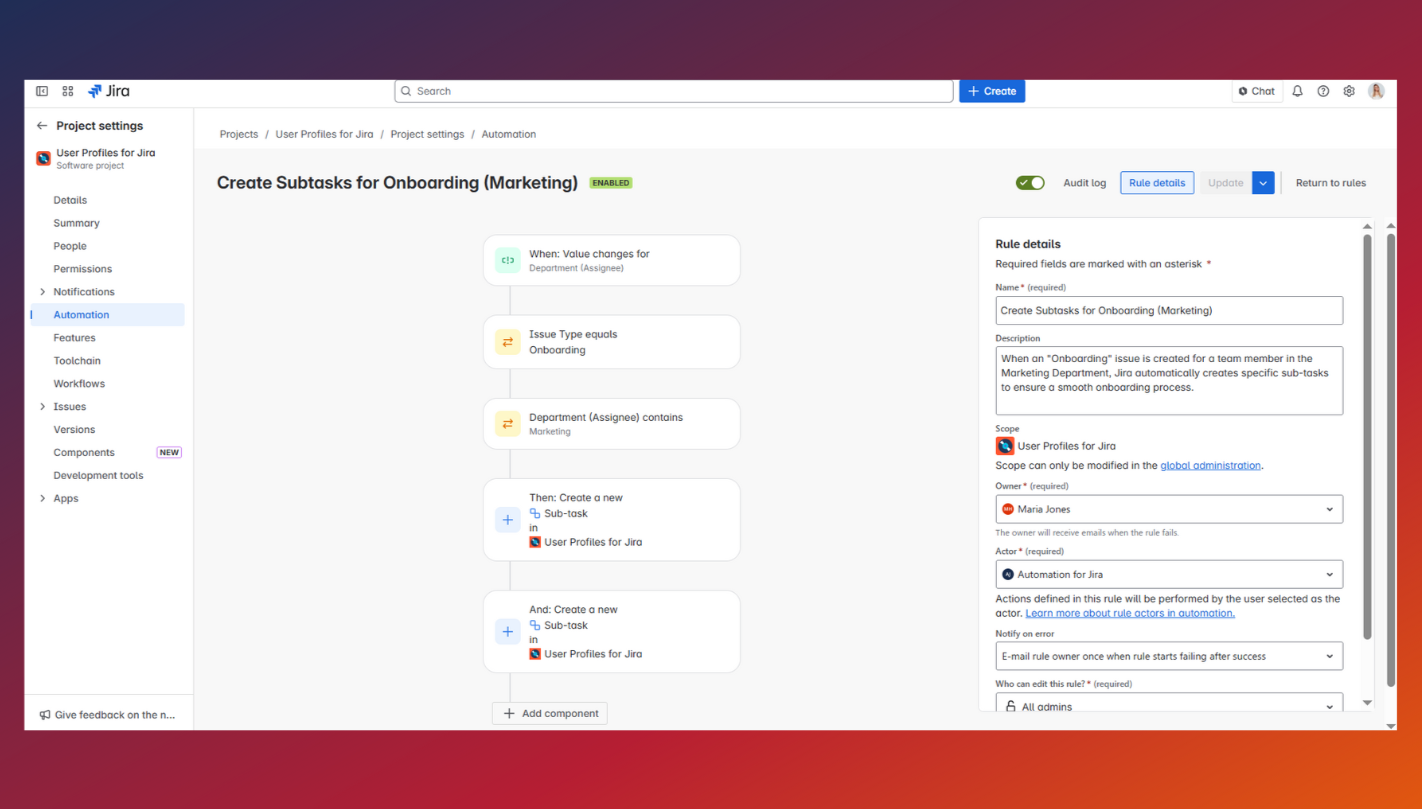Viewport: 1422px width, 809px height.
Task: Open the Chat button
Action: 1257,91
